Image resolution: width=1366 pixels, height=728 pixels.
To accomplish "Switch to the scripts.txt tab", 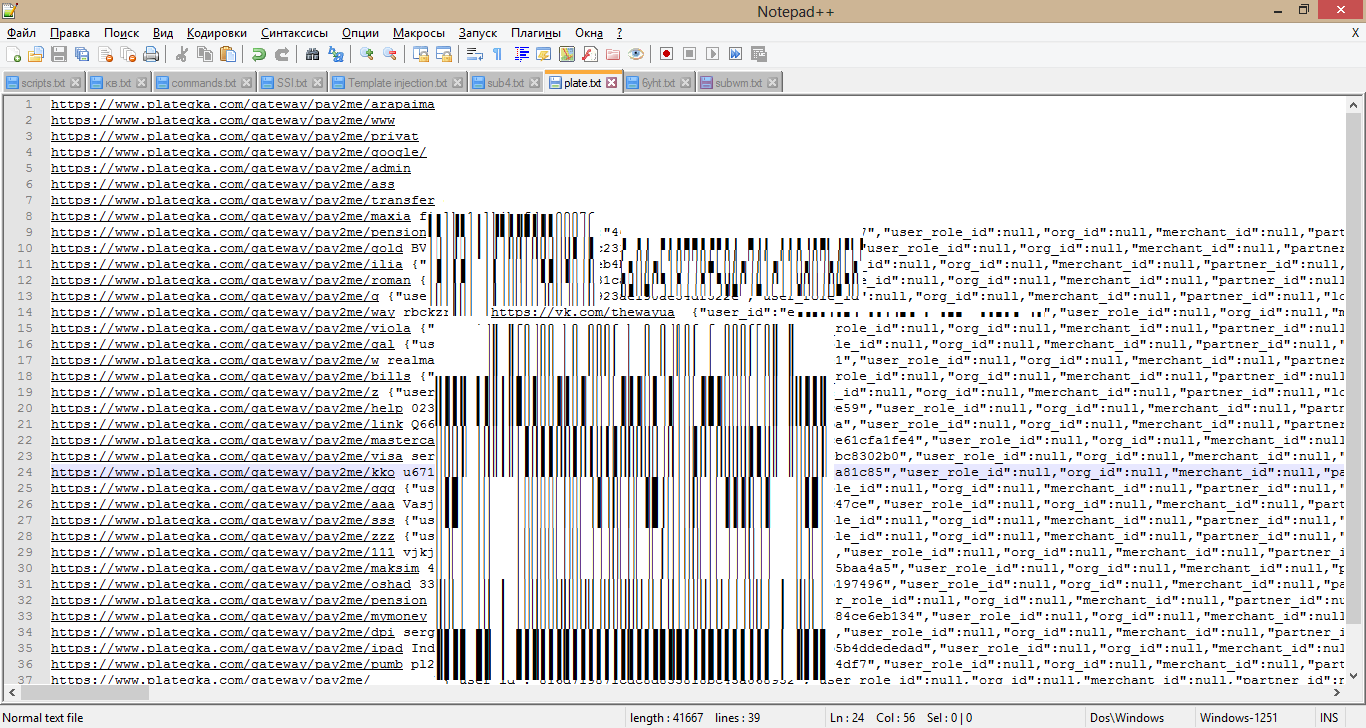I will [x=42, y=83].
